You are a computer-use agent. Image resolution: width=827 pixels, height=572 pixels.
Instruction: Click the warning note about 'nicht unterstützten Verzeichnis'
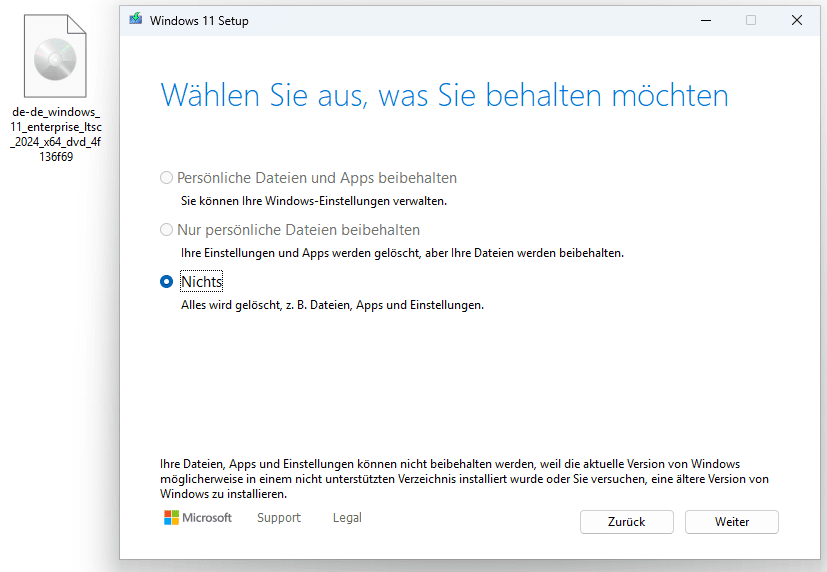pos(464,479)
